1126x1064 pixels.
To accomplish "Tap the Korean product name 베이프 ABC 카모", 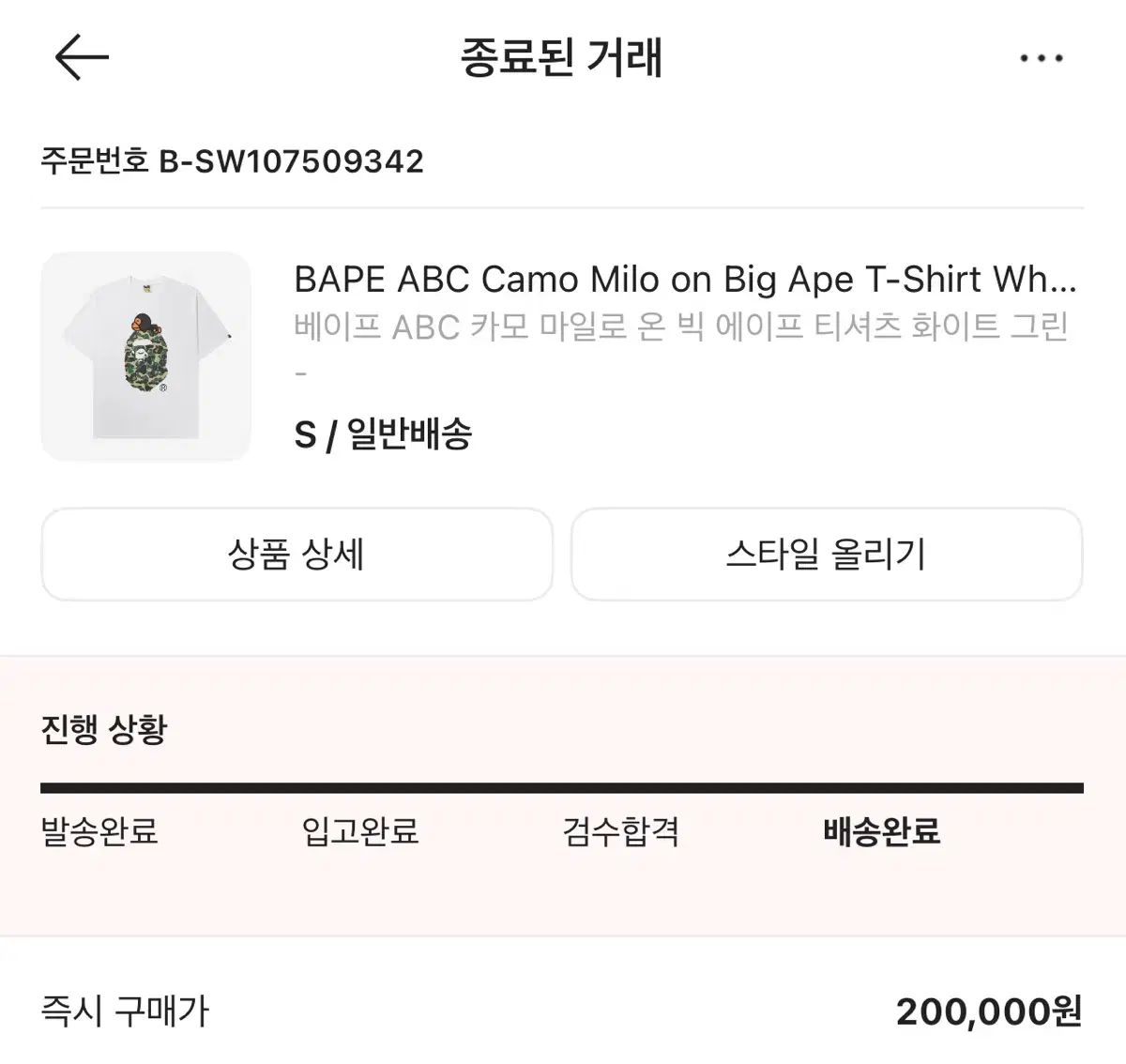I will [681, 327].
